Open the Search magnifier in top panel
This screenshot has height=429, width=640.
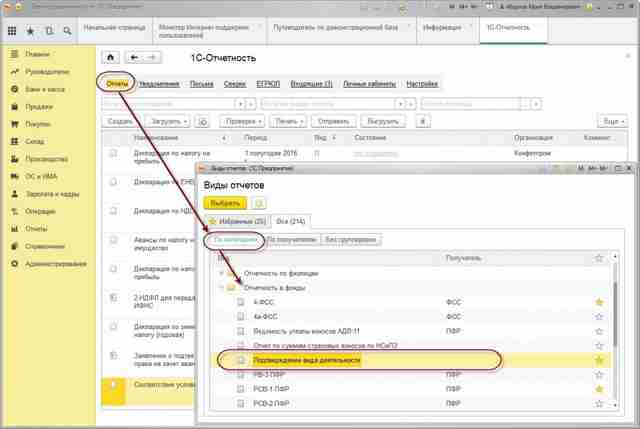[67, 31]
